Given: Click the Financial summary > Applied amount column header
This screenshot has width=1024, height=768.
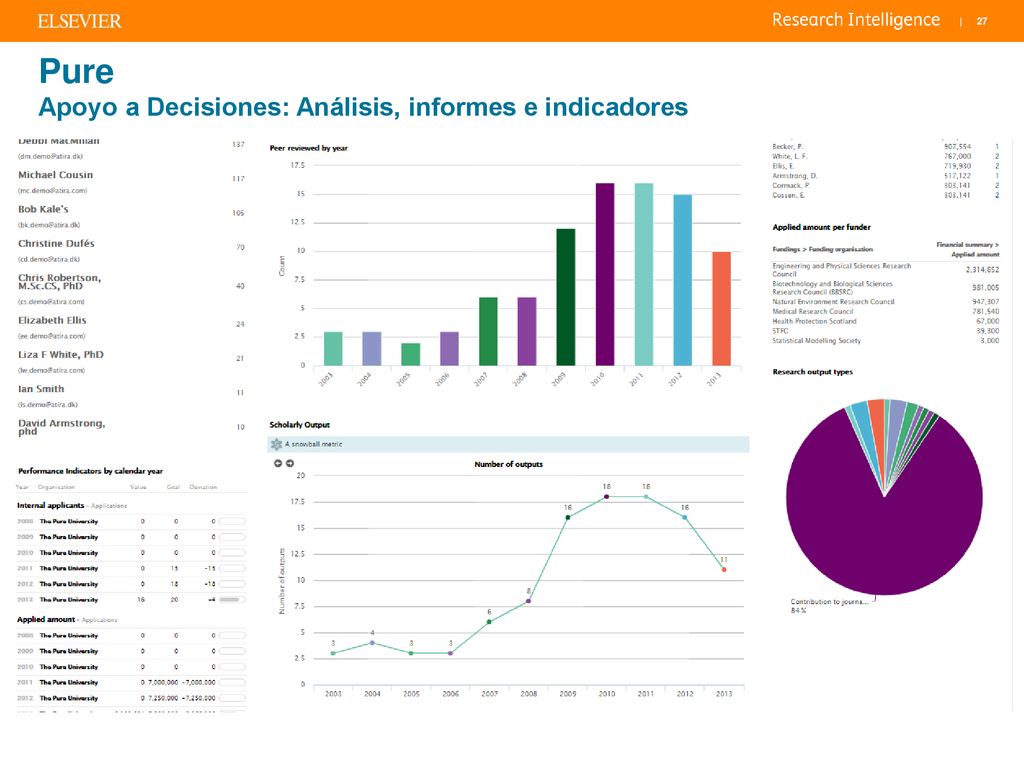Looking at the screenshot, I should 968,249.
